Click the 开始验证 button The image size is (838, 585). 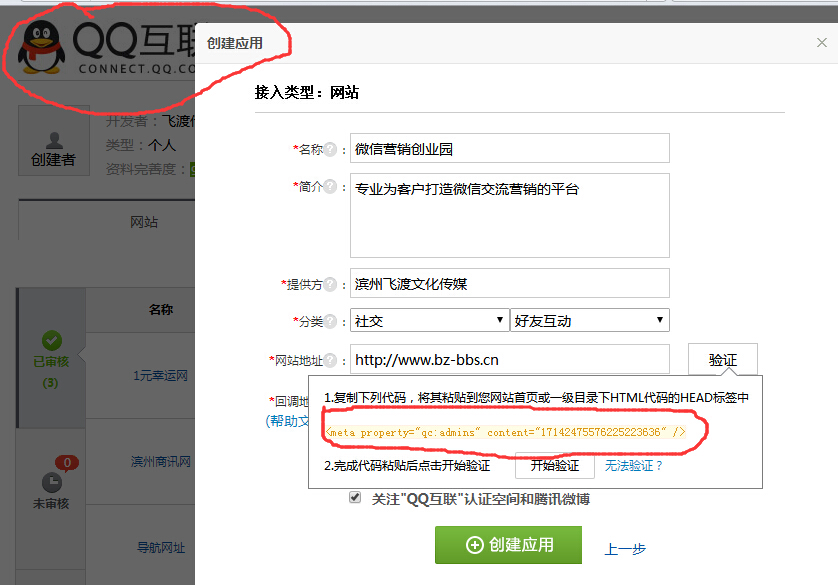(555, 465)
